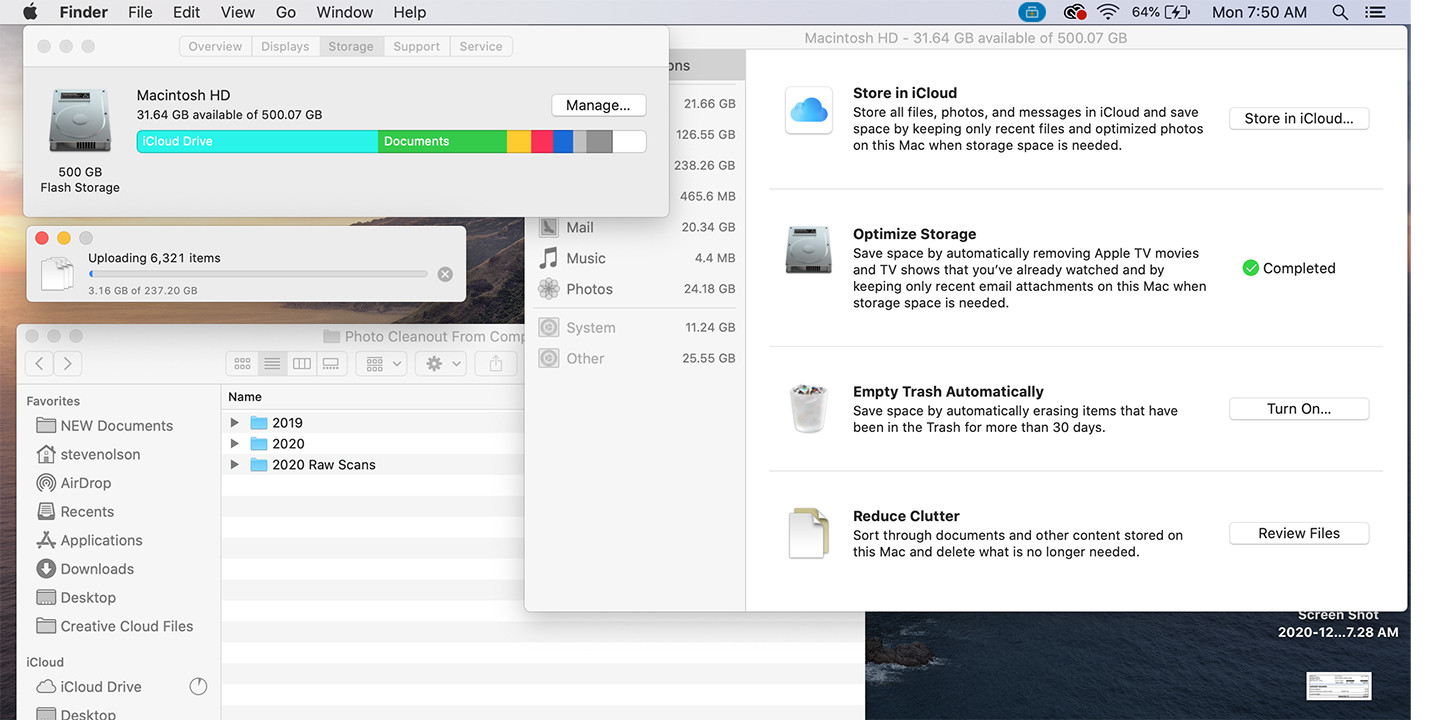Open the Go menu

coord(285,12)
